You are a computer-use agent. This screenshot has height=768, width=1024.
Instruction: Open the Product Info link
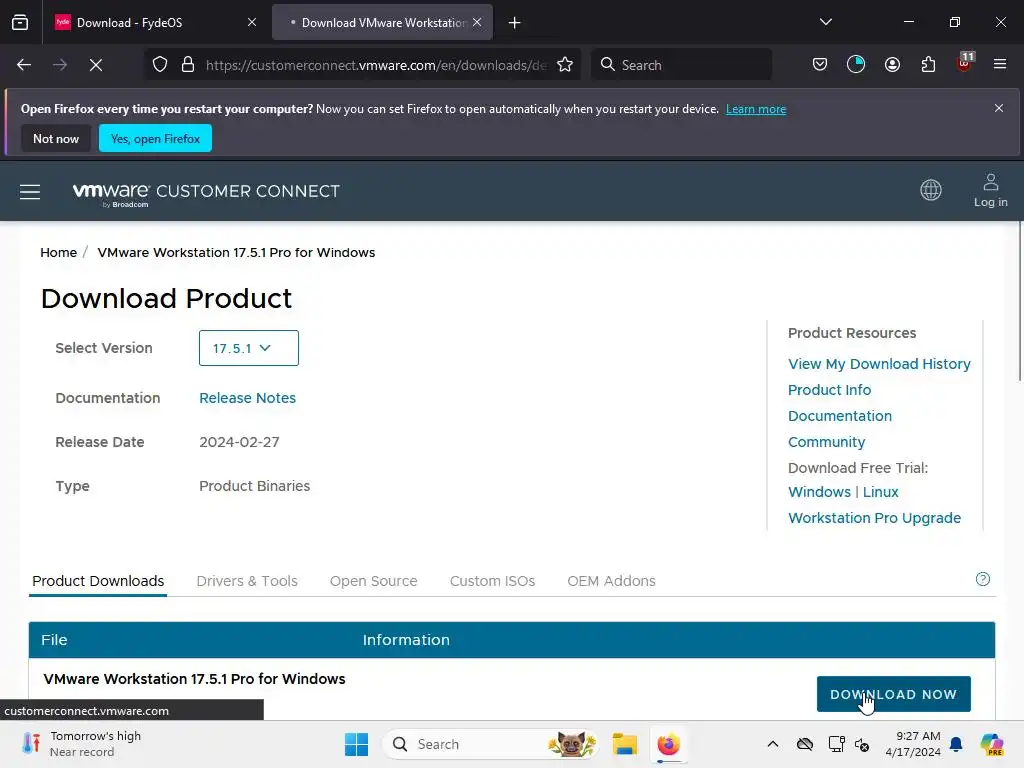(x=829, y=390)
